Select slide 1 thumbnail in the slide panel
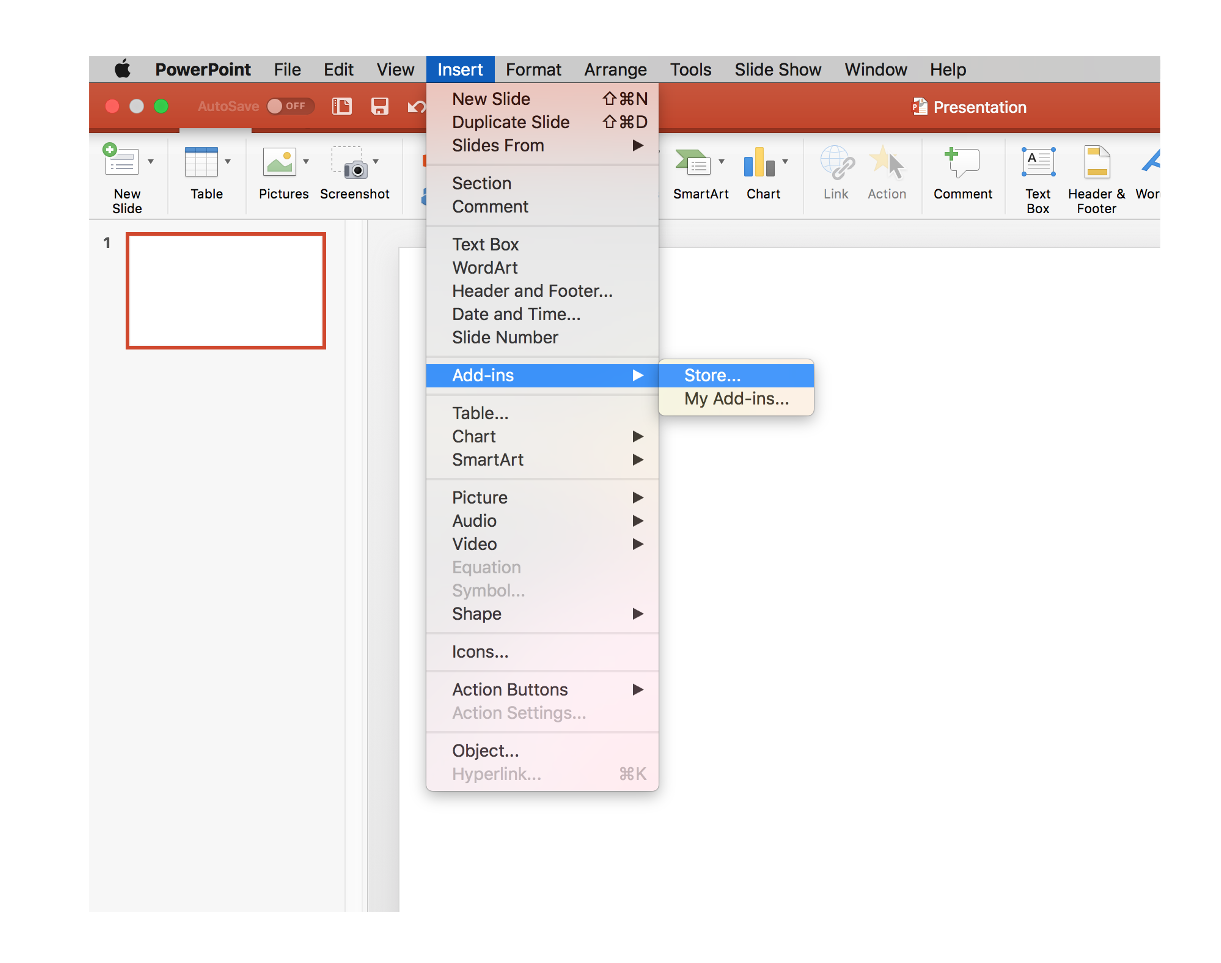1221x963 pixels. pyautogui.click(x=226, y=291)
